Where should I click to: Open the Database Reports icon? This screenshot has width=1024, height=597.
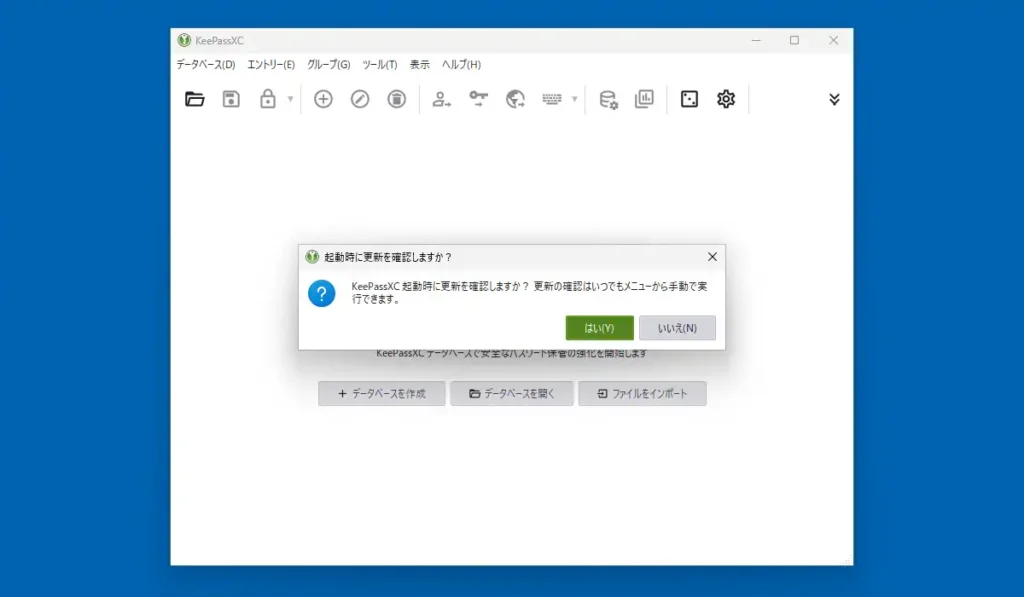tap(645, 99)
